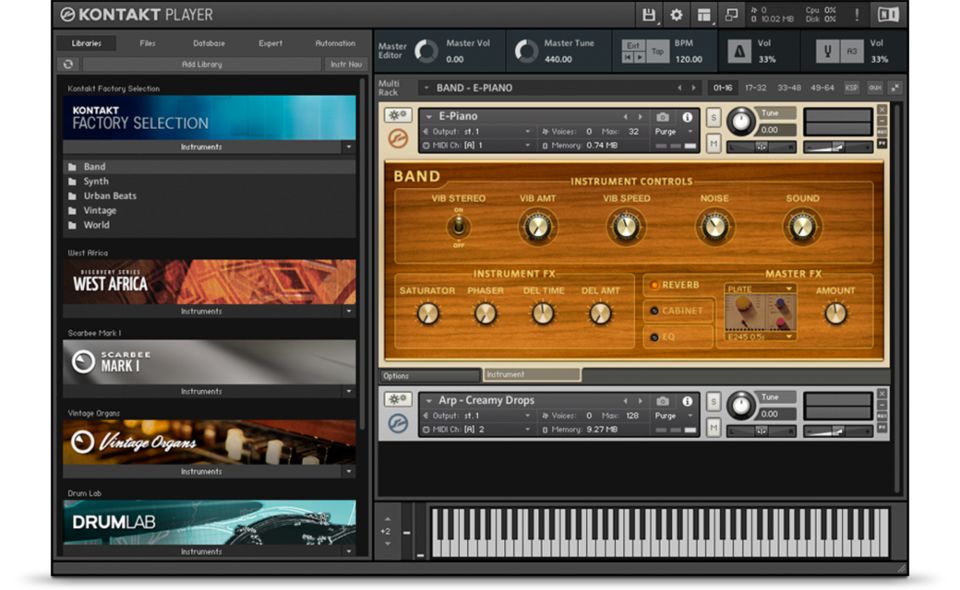Click the Master Vol knob
Viewport: 960px width, 590px height.
[x=426, y=51]
